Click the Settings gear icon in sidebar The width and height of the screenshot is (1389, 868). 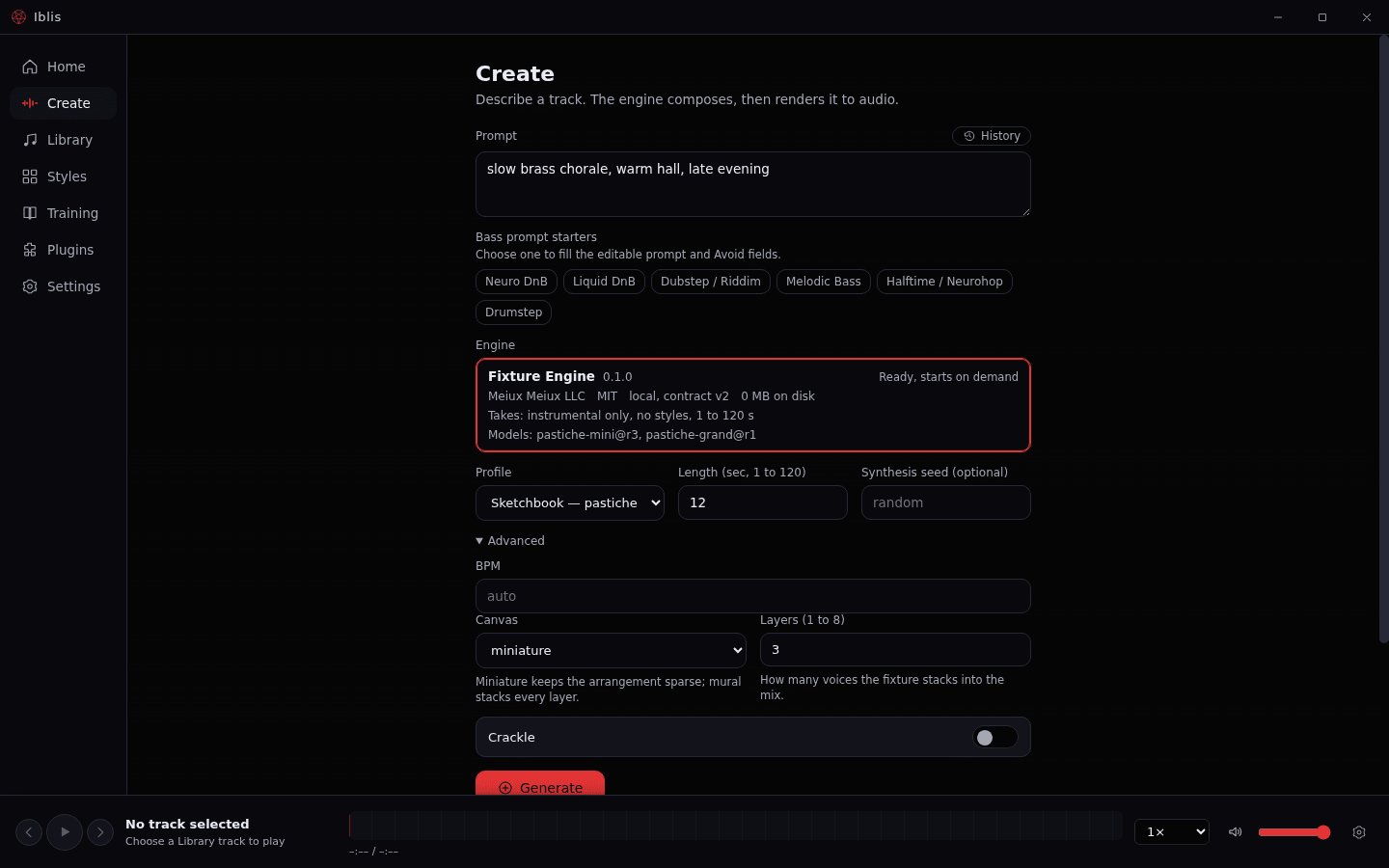[x=30, y=286]
